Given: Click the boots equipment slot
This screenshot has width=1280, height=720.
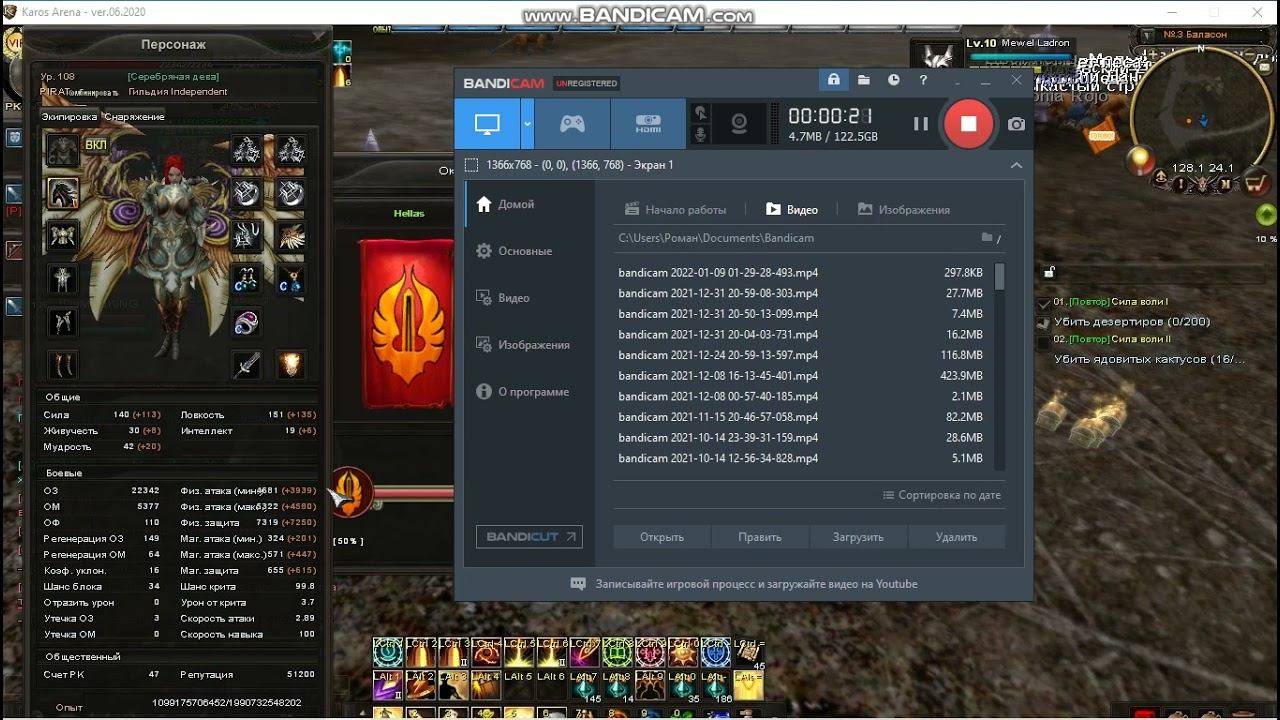Looking at the screenshot, I should 63,364.
